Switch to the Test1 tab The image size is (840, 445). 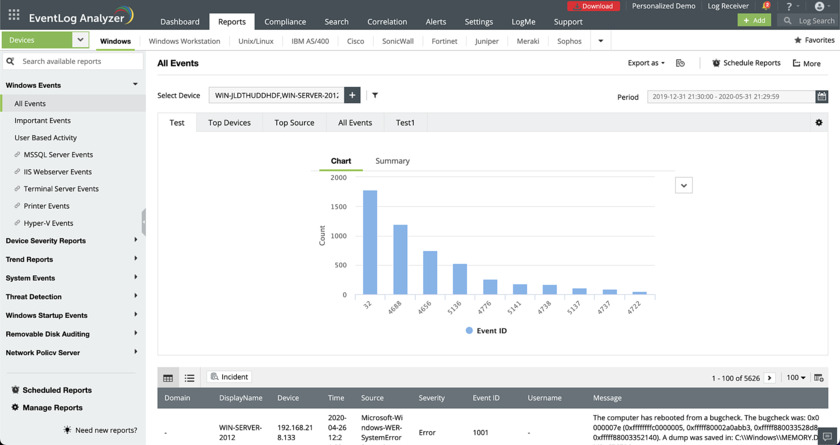(405, 123)
